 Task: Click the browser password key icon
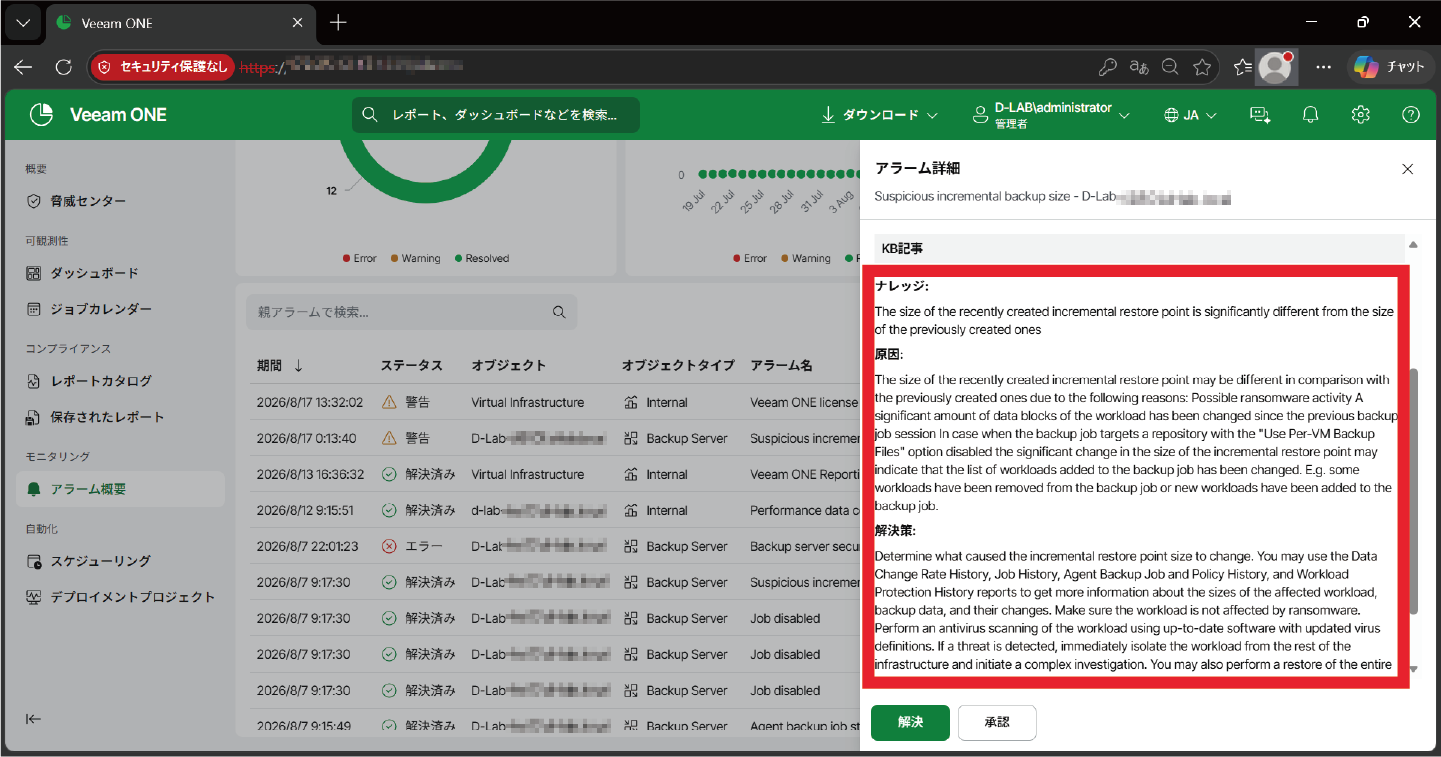[x=1107, y=67]
